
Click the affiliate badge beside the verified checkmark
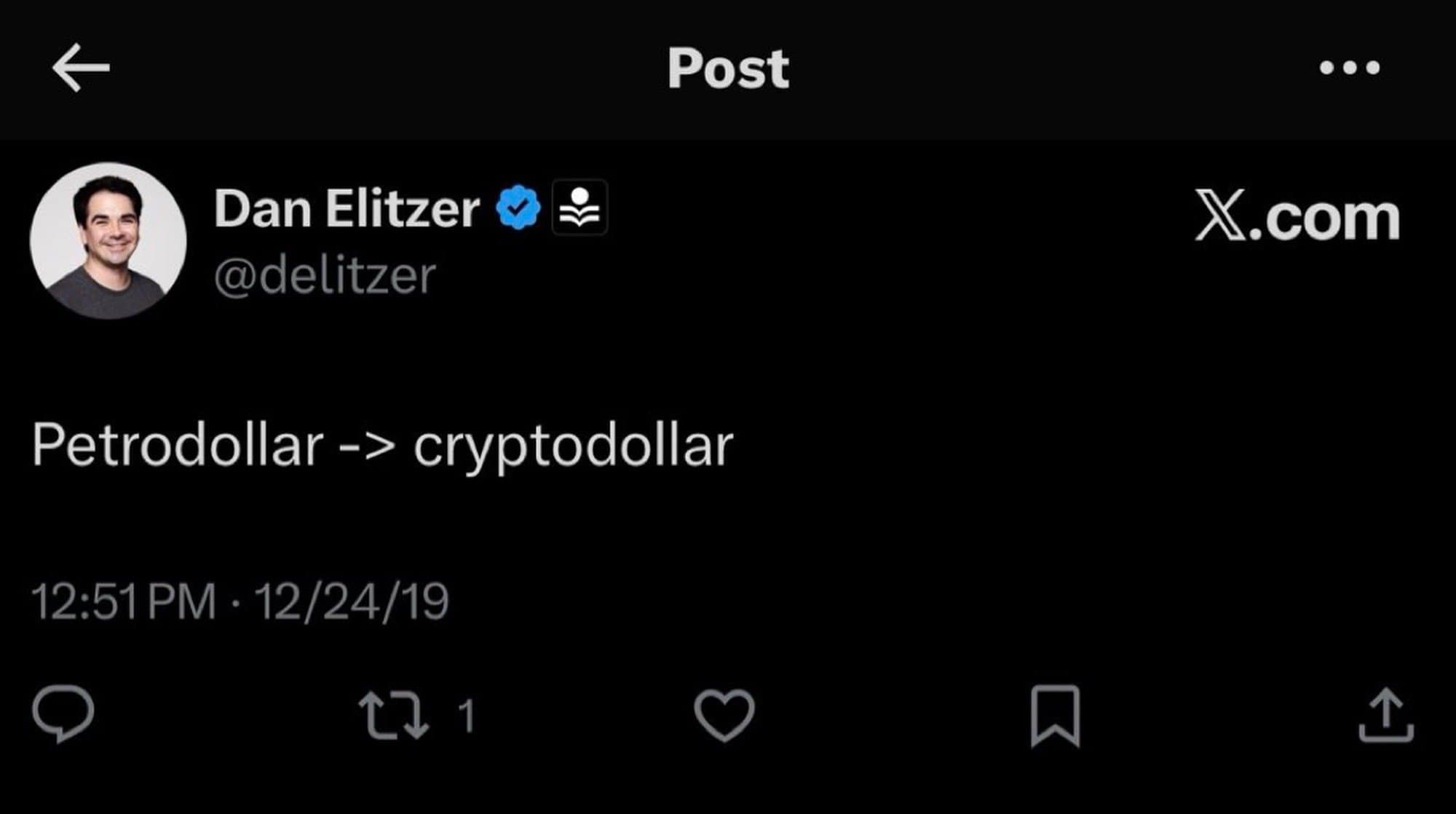(x=577, y=208)
